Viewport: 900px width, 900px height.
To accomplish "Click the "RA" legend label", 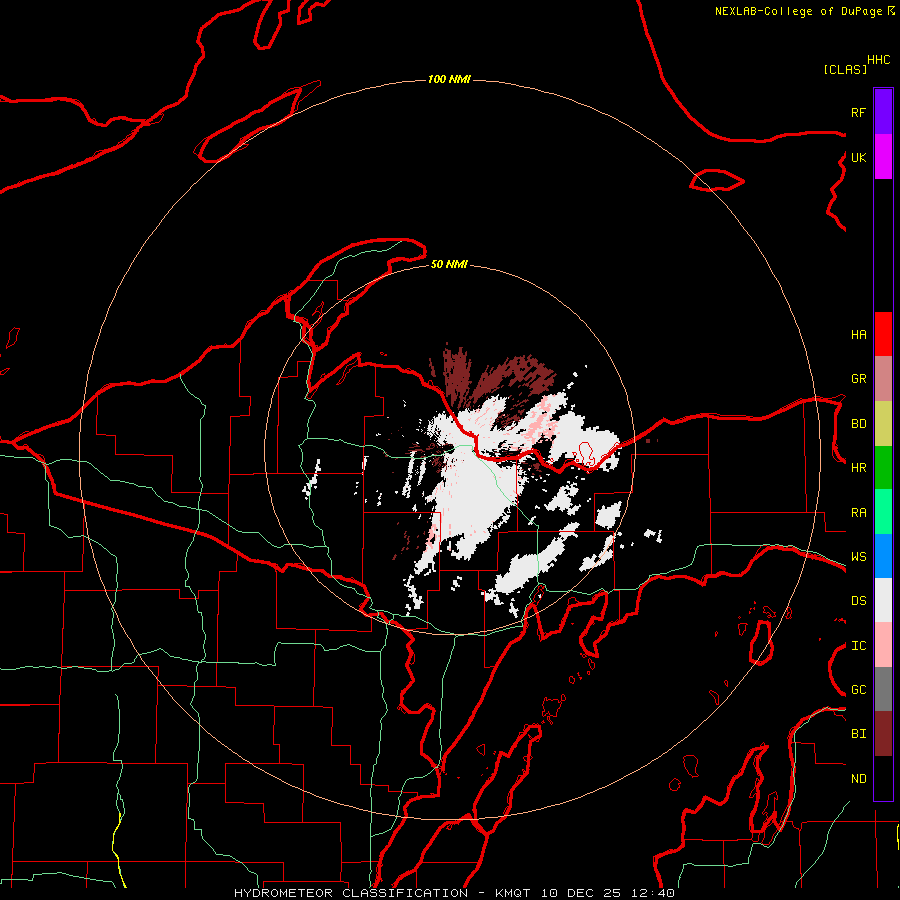I will [x=858, y=513].
